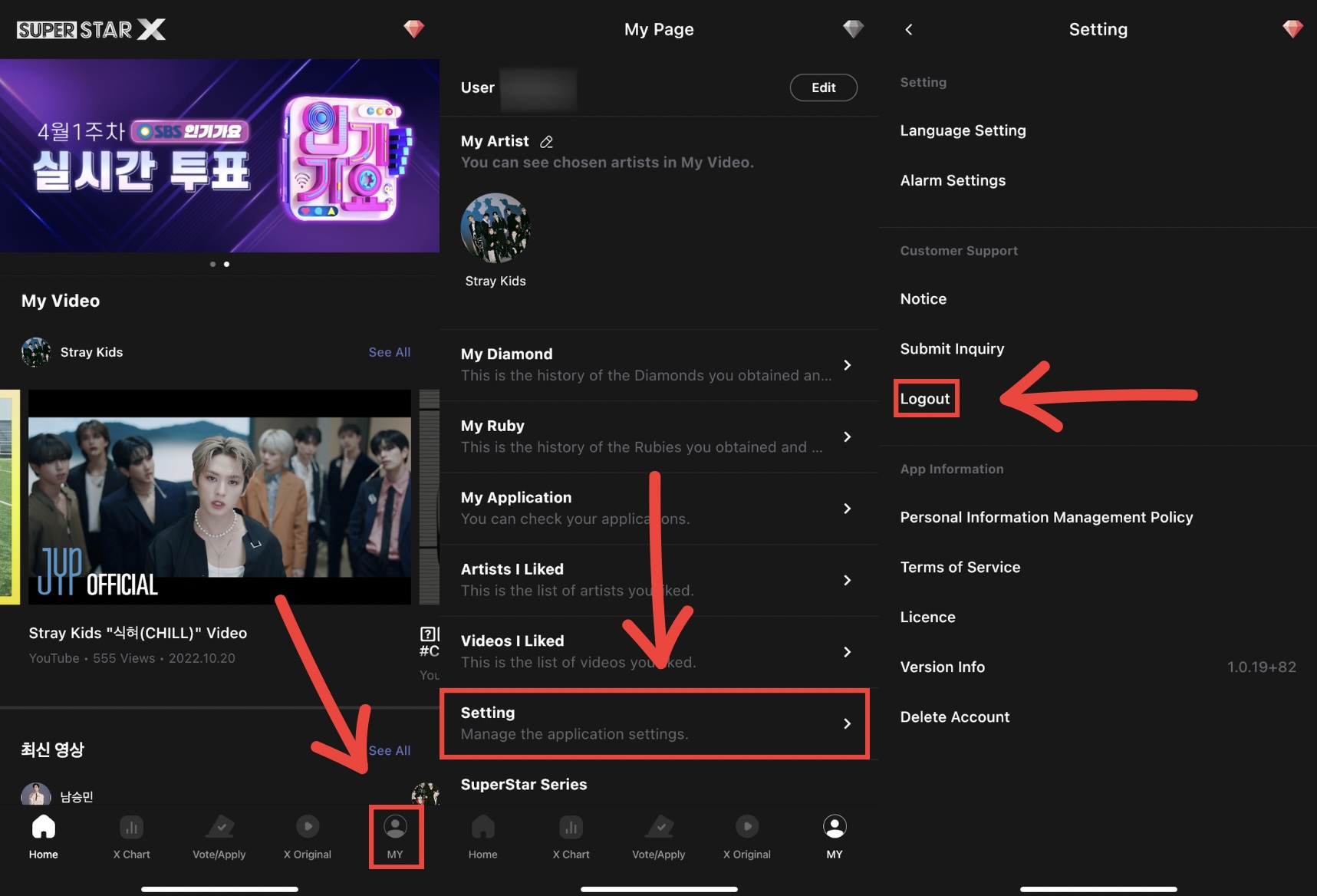Open the Home tab on the Home screen
The width and height of the screenshot is (1317, 896).
click(44, 836)
